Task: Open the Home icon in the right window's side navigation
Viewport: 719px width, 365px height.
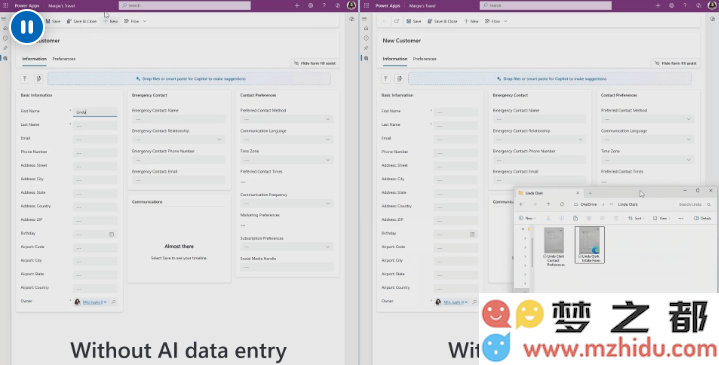Action: [x=366, y=28]
